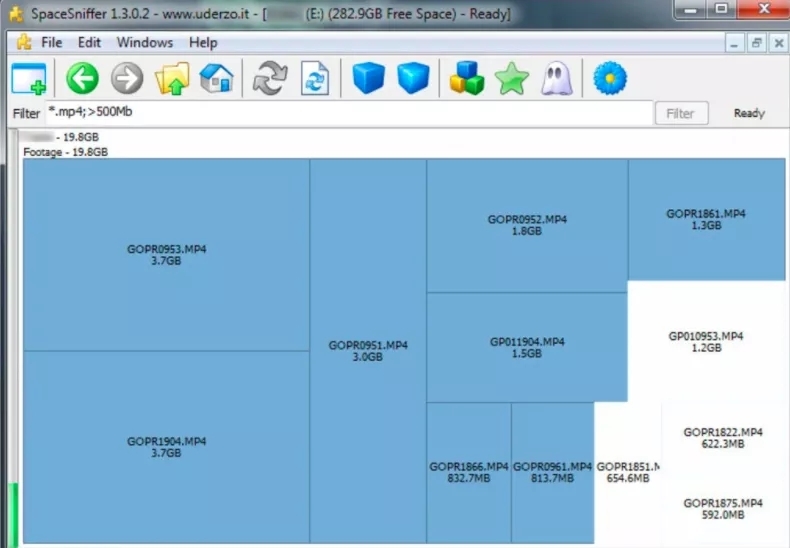
Task: Select the GOPR1861.MP4 block
Action: [x=706, y=219]
